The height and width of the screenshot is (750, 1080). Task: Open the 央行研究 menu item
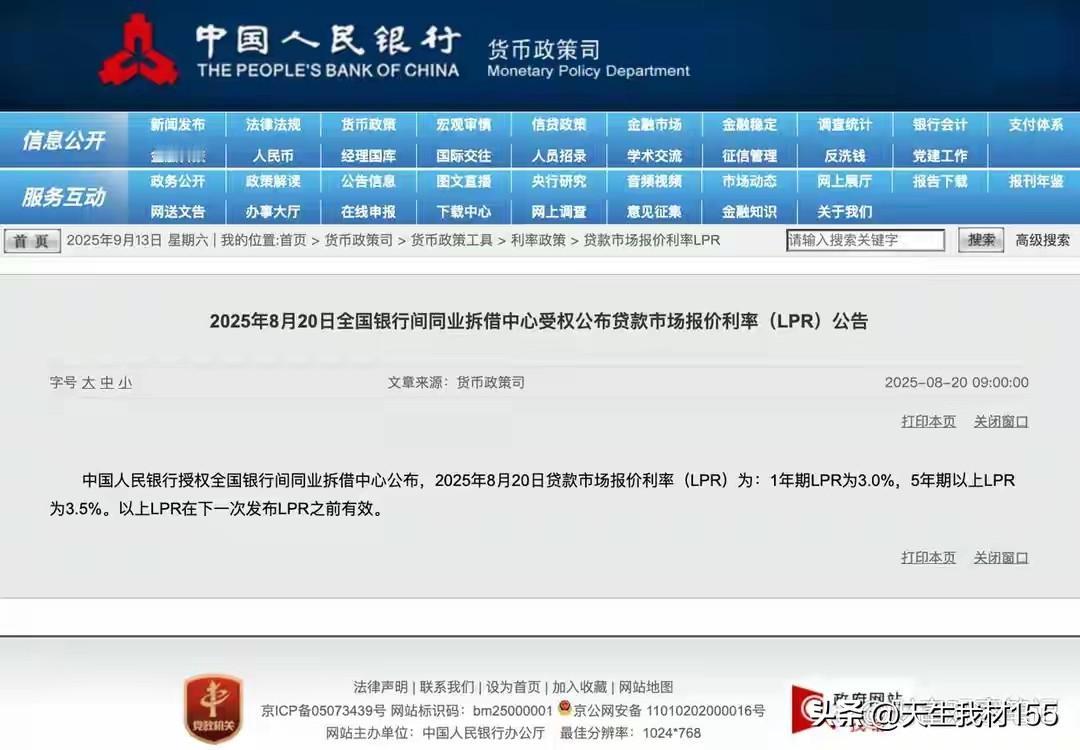pos(559,181)
